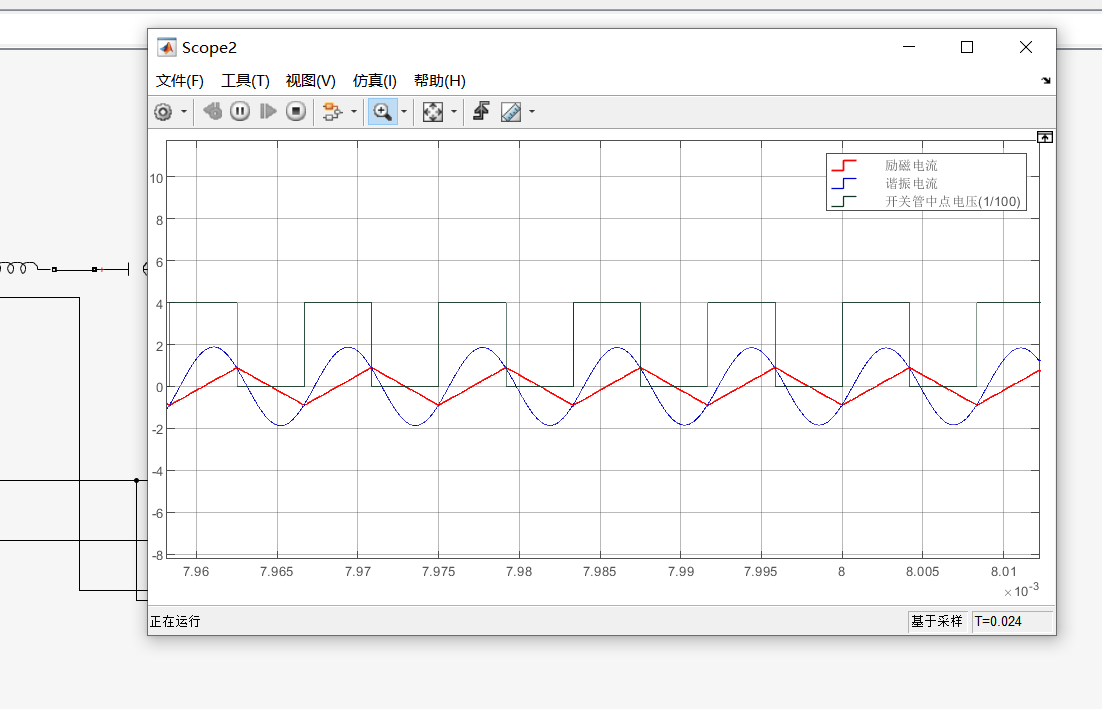Viewport: 1102px width, 709px height.
Task: Expand the zoom mode dropdown arrow
Action: tap(404, 112)
